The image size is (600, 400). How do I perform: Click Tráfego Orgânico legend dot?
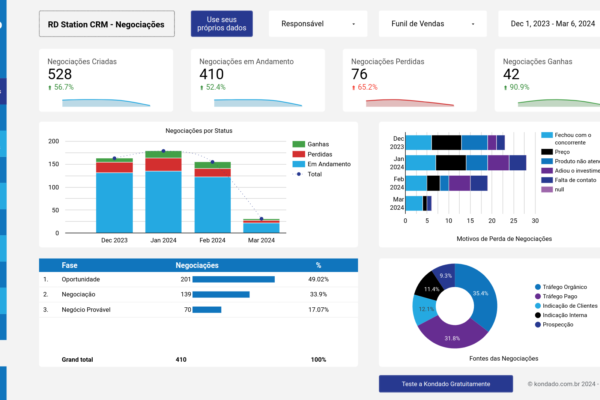(538, 287)
